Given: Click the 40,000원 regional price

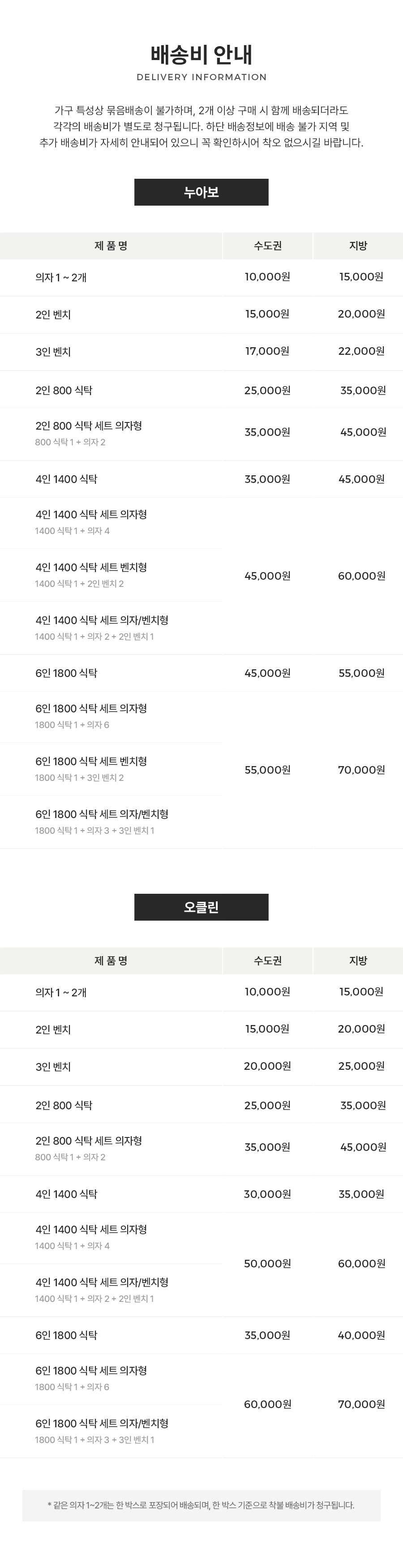Looking at the screenshot, I should click(x=361, y=1335).
